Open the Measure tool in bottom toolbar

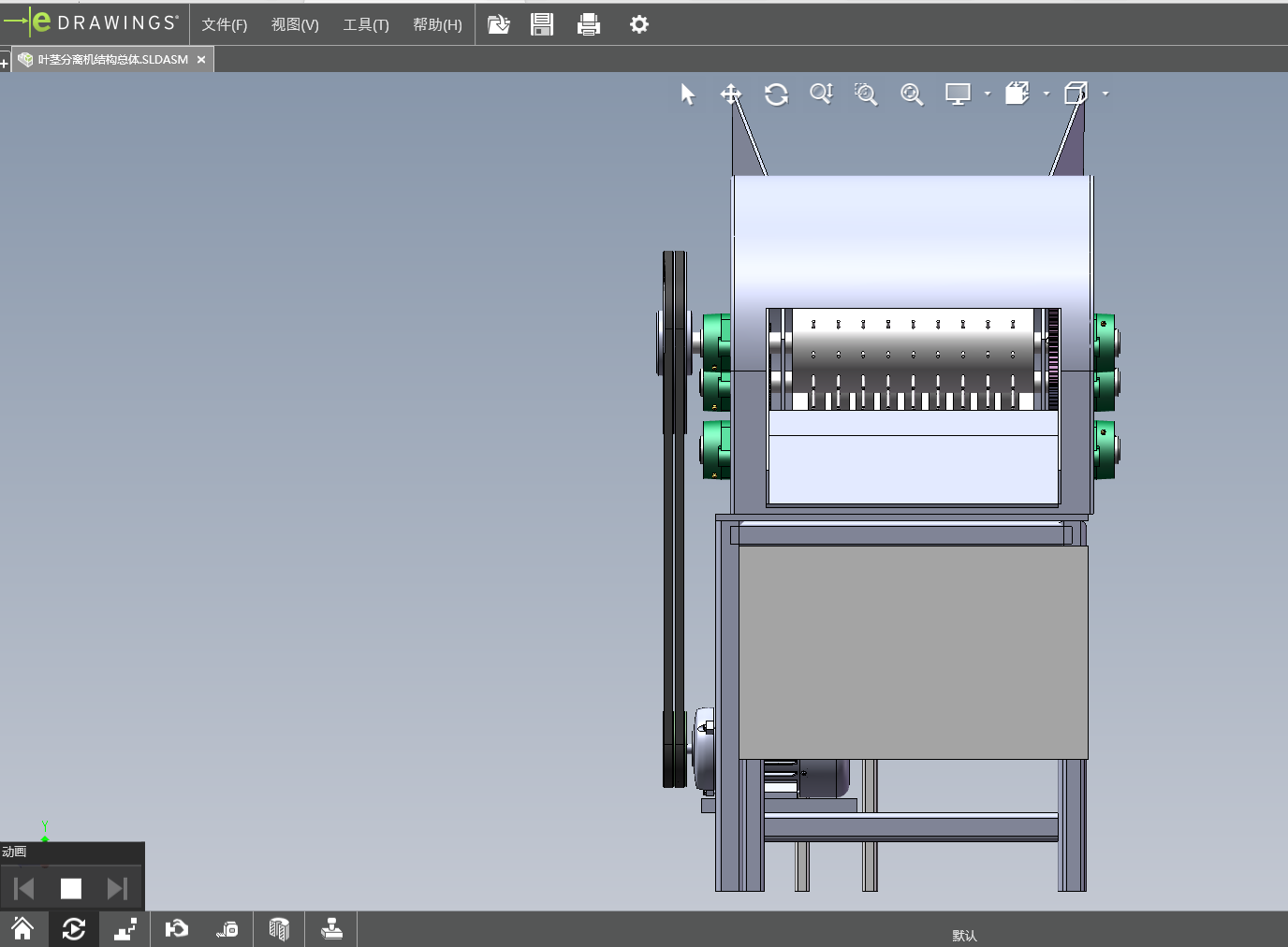pos(227,928)
